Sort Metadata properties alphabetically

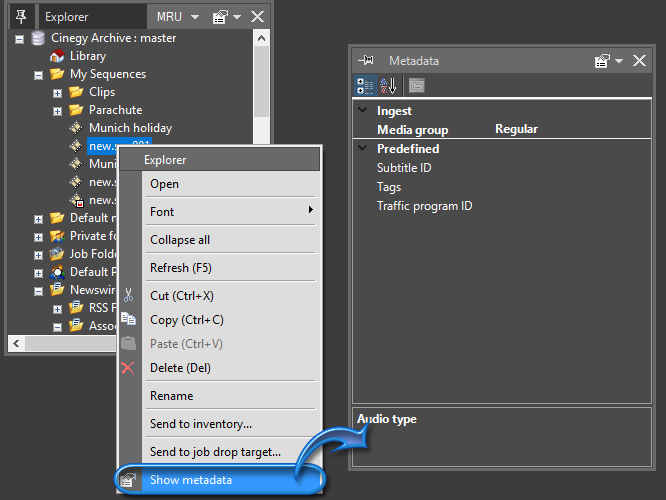pyautogui.click(x=388, y=86)
